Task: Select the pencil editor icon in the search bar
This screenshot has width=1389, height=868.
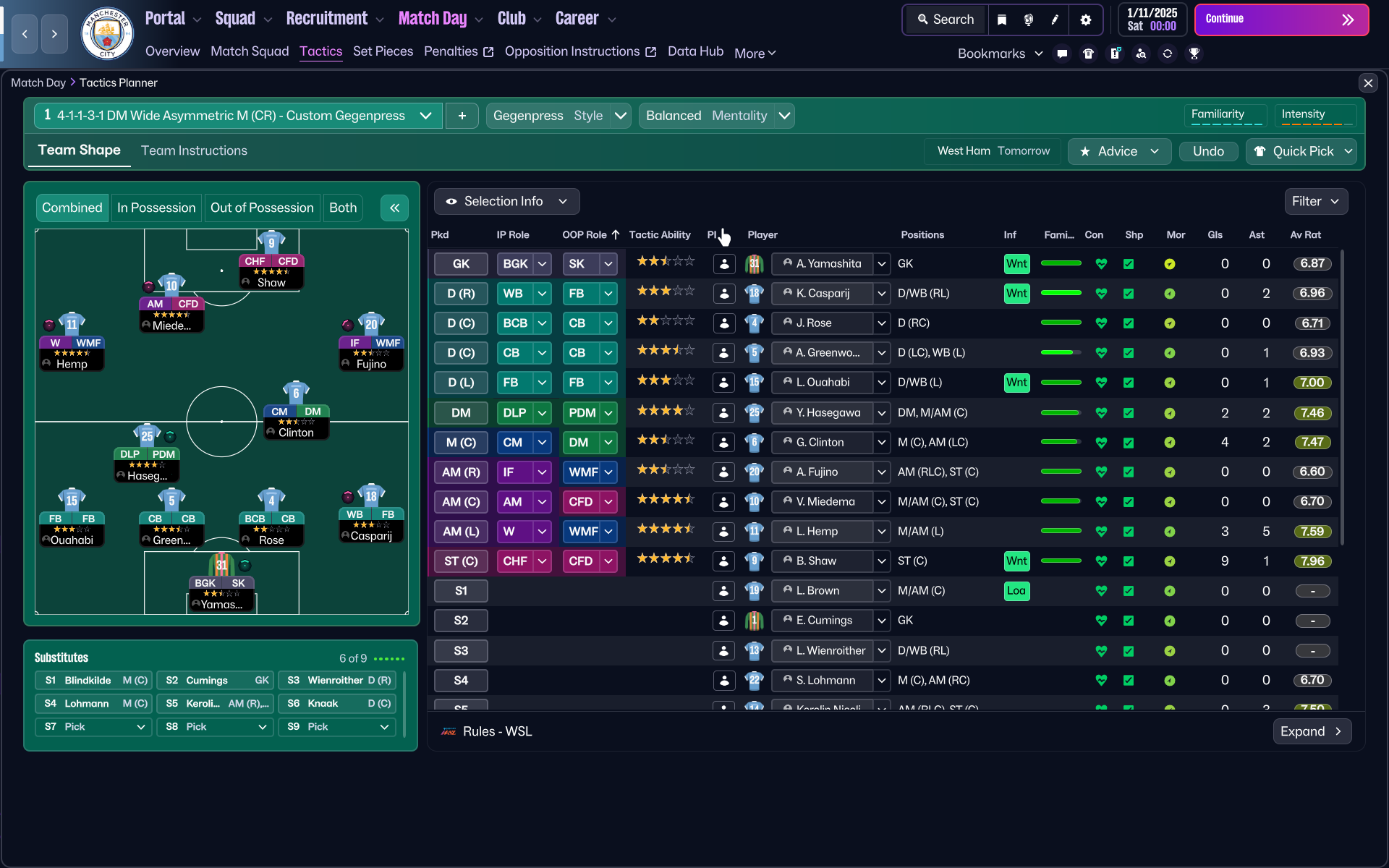Action: pos(1055,20)
